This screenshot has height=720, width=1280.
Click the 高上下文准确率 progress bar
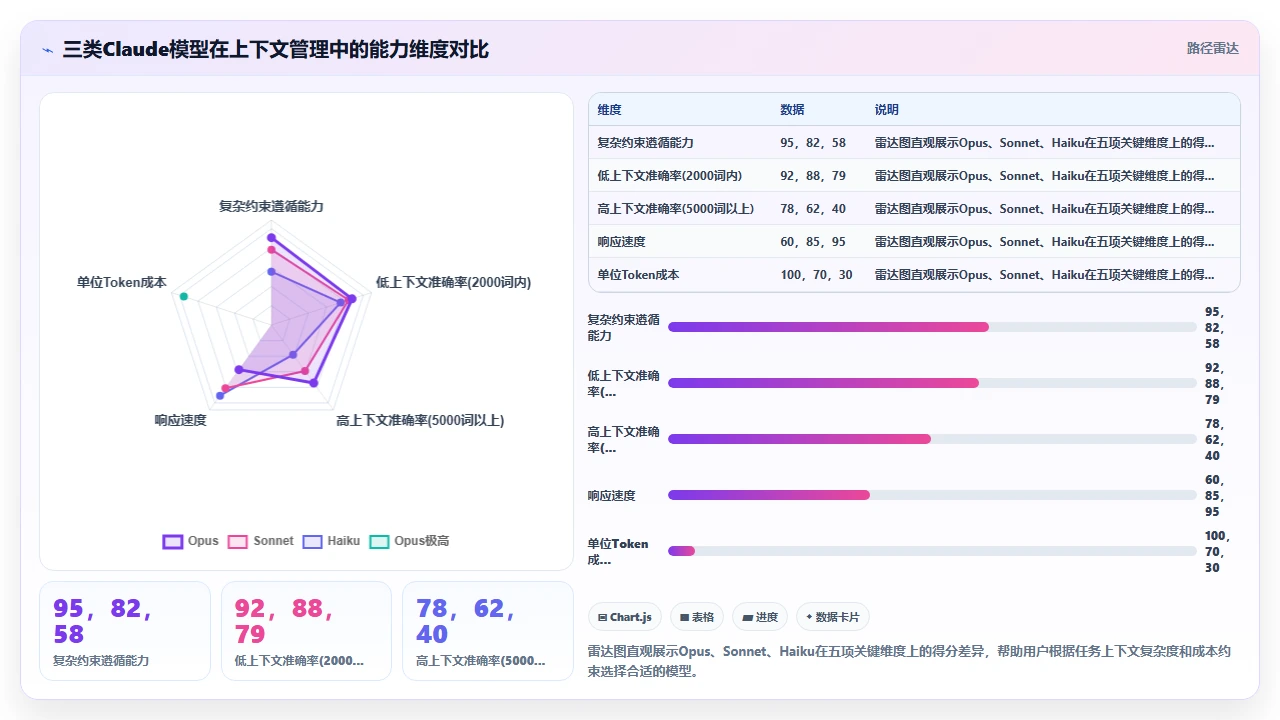932,439
